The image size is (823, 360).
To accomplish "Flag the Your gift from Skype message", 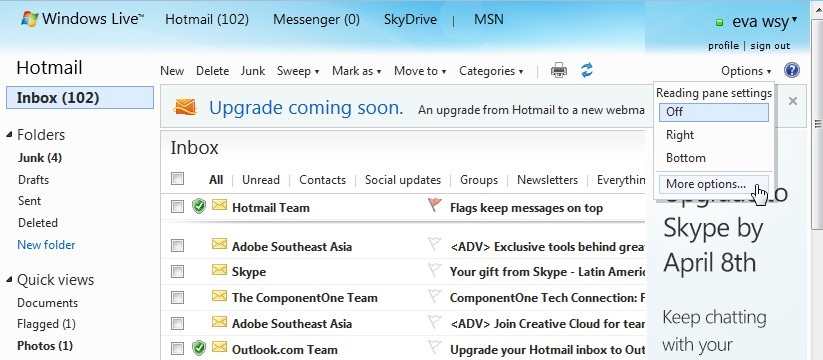I will (435, 270).
